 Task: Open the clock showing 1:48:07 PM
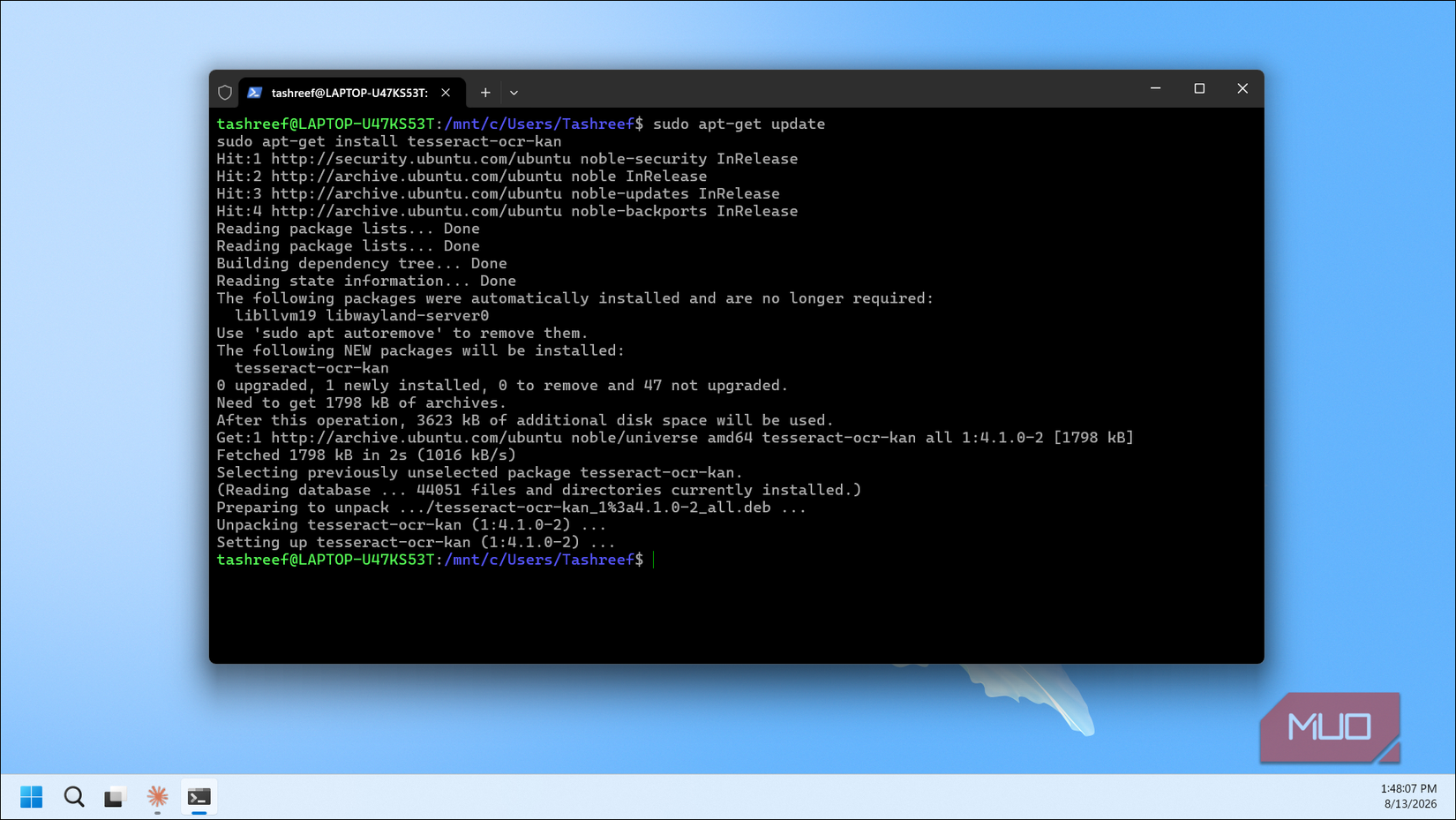[1408, 796]
